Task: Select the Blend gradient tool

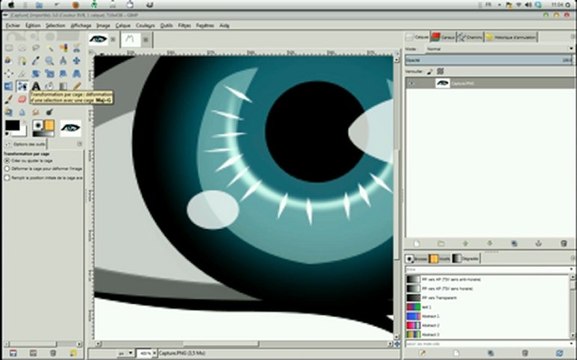Action: click(x=63, y=87)
